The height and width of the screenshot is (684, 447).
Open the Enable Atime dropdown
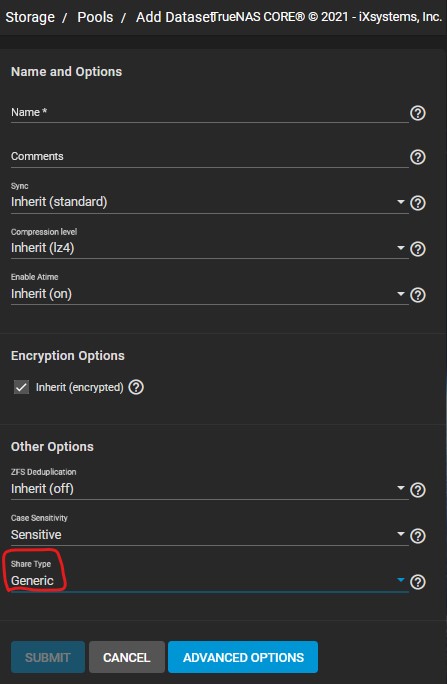(x=209, y=294)
